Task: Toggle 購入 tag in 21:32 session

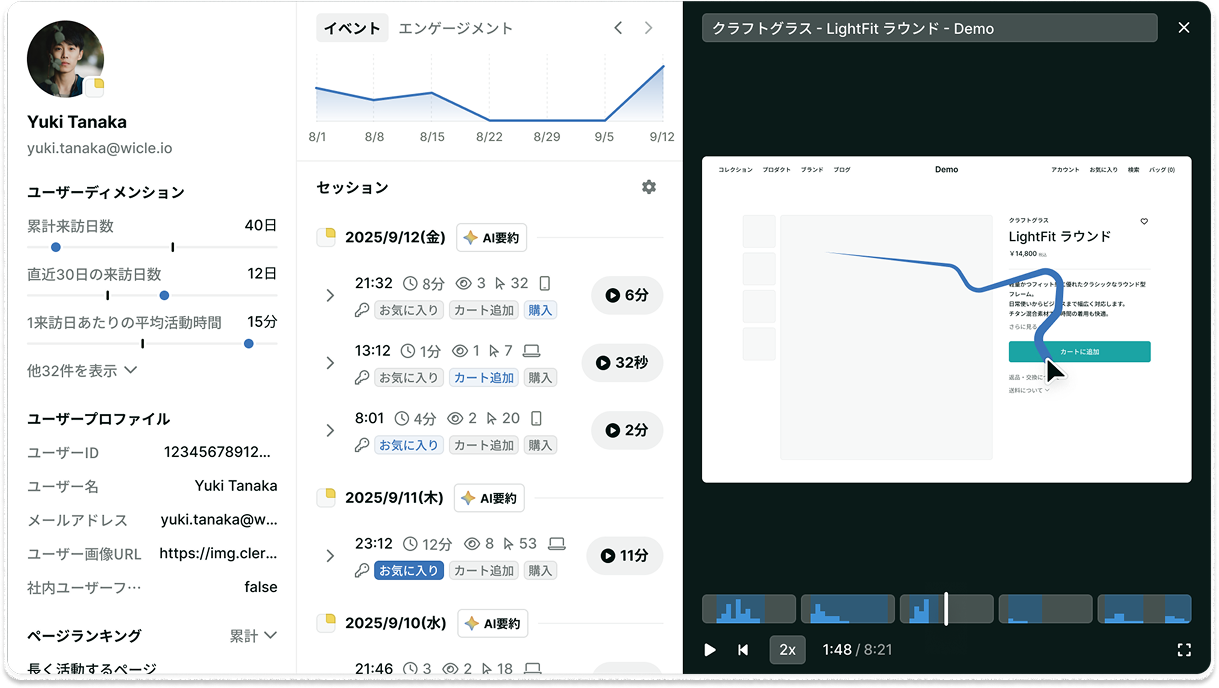Action: point(540,310)
